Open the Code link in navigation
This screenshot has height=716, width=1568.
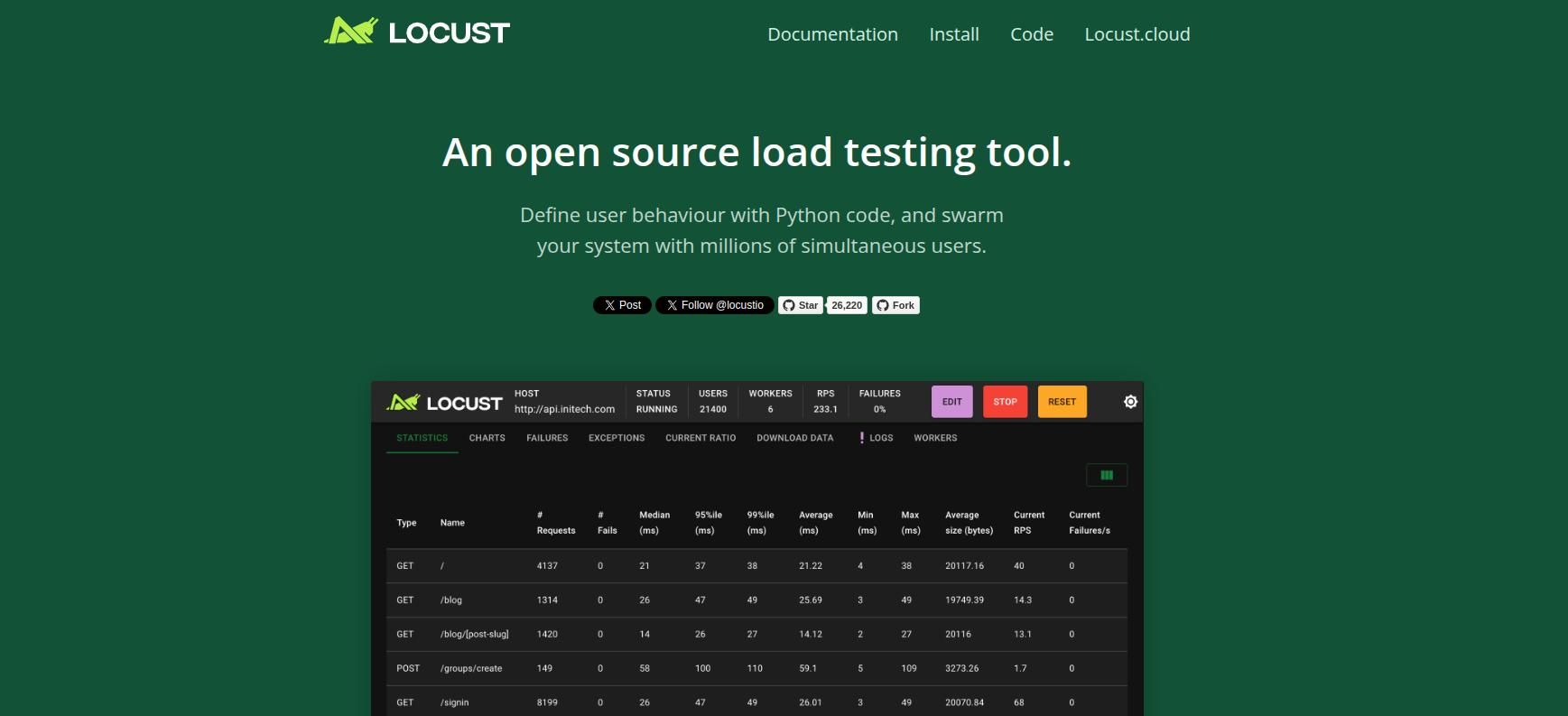(x=1032, y=34)
